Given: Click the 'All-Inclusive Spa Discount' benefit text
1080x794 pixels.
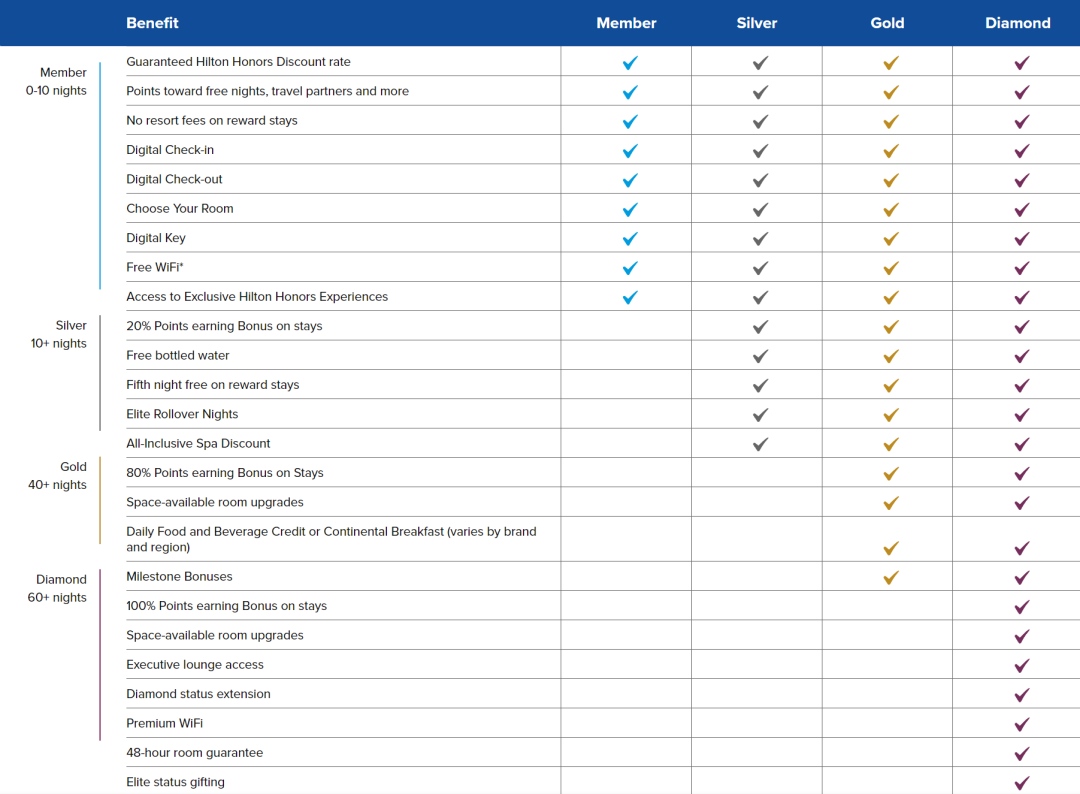Looking at the screenshot, I should [198, 443].
